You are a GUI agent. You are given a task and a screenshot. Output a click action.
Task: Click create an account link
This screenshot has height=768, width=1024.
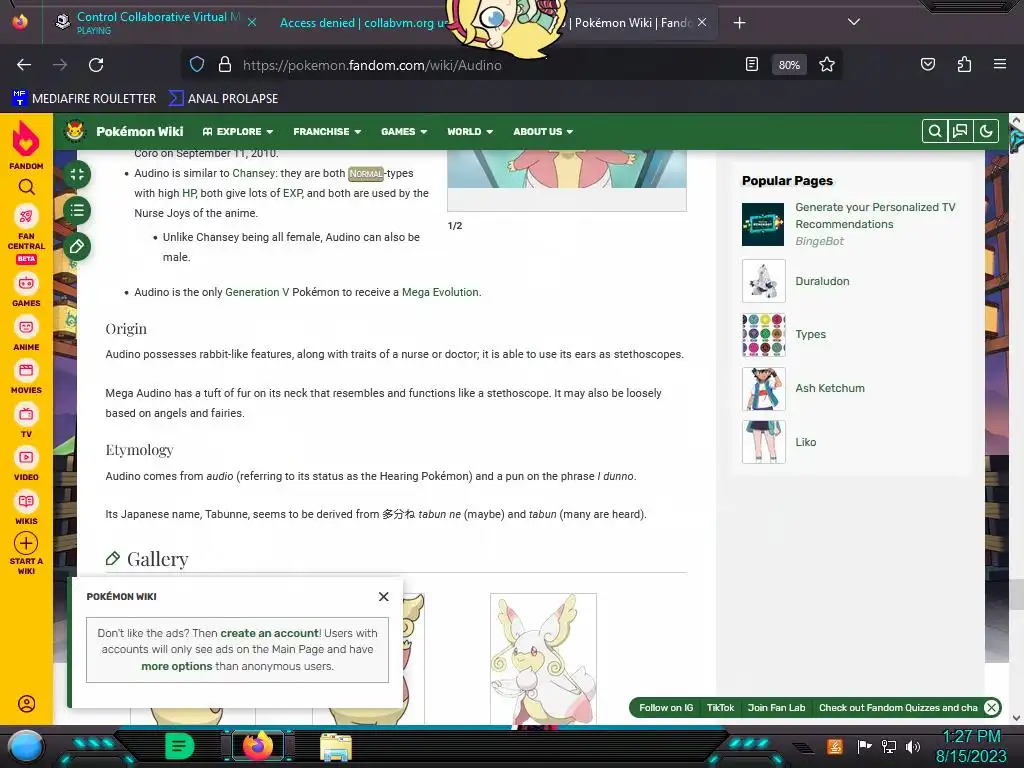coord(269,633)
